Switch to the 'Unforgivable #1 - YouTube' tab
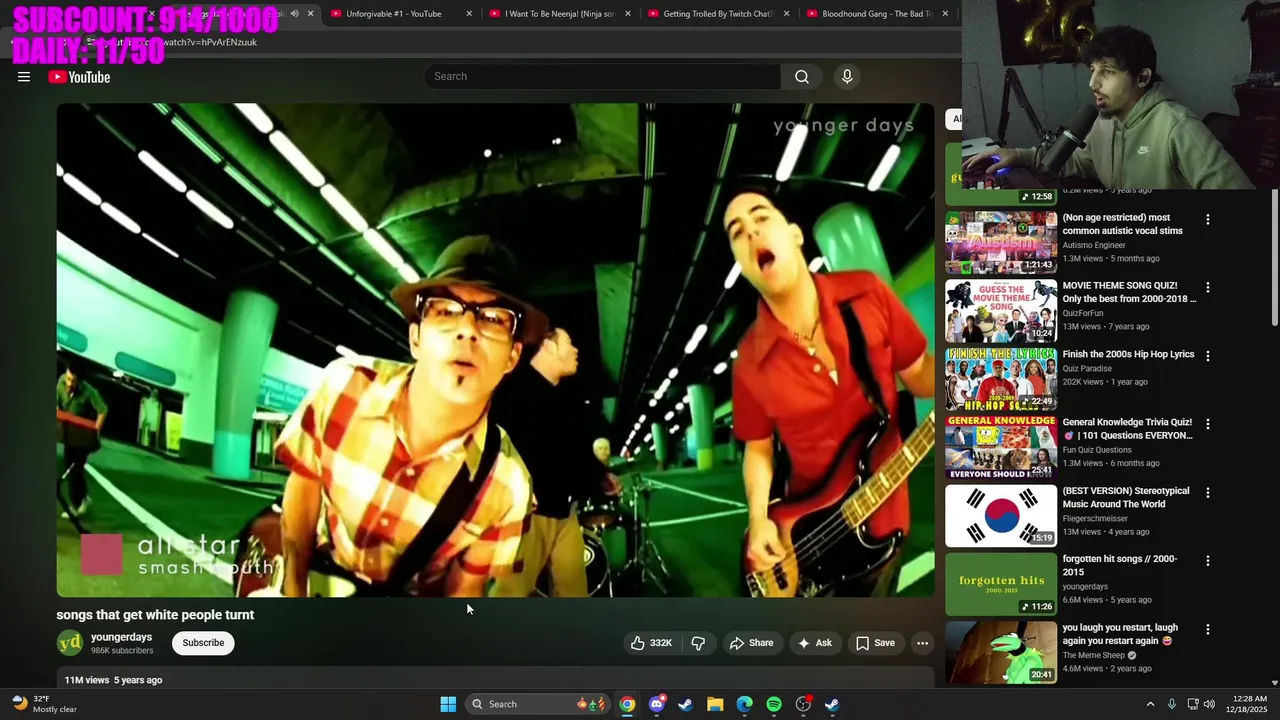Viewport: 1280px width, 720px height. pos(393,14)
